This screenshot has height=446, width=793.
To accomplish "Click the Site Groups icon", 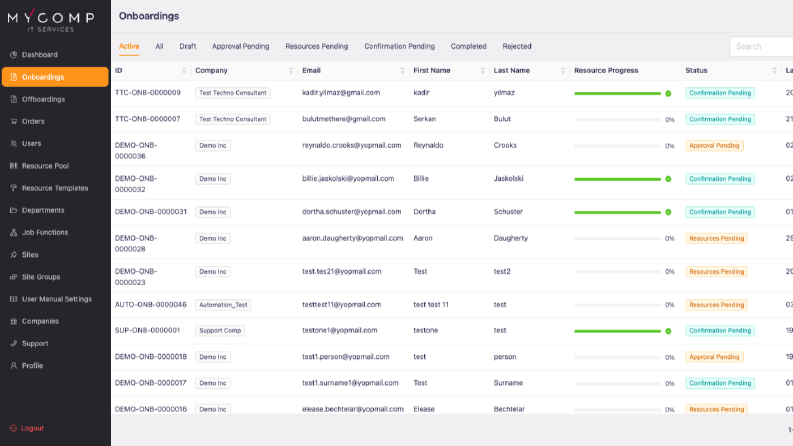I will click(x=14, y=277).
